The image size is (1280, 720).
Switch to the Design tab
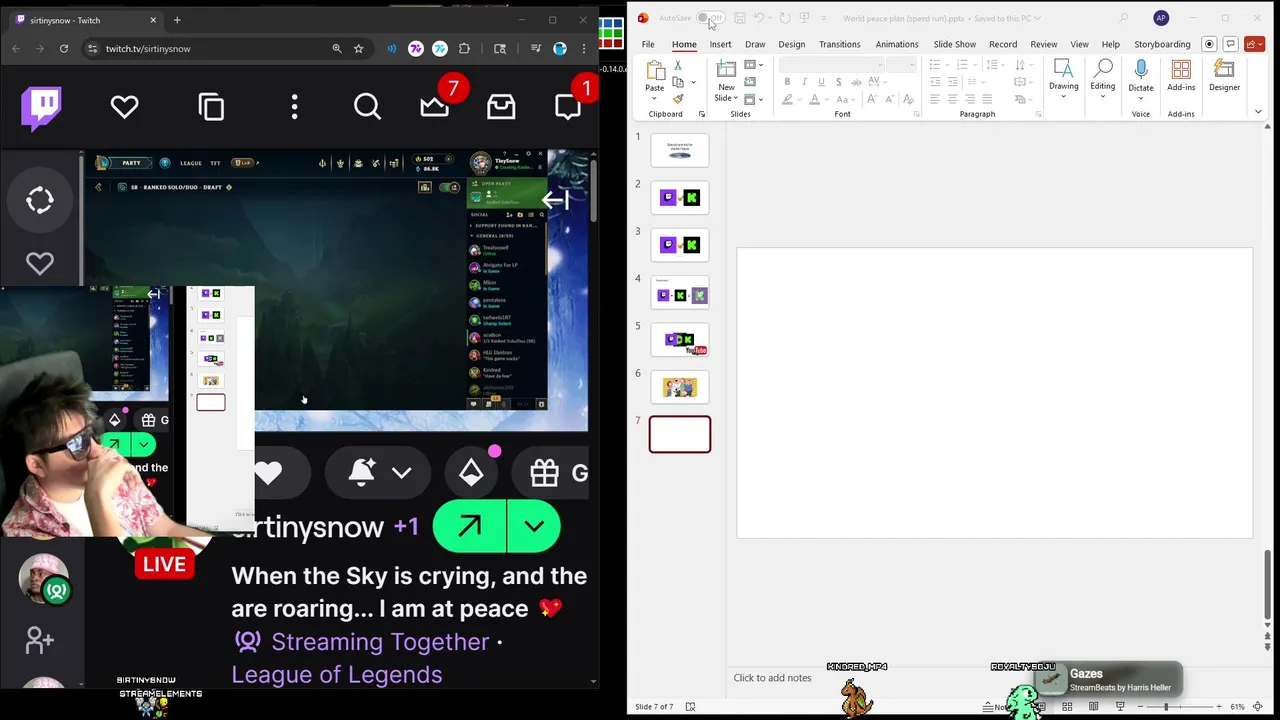pyautogui.click(x=791, y=44)
